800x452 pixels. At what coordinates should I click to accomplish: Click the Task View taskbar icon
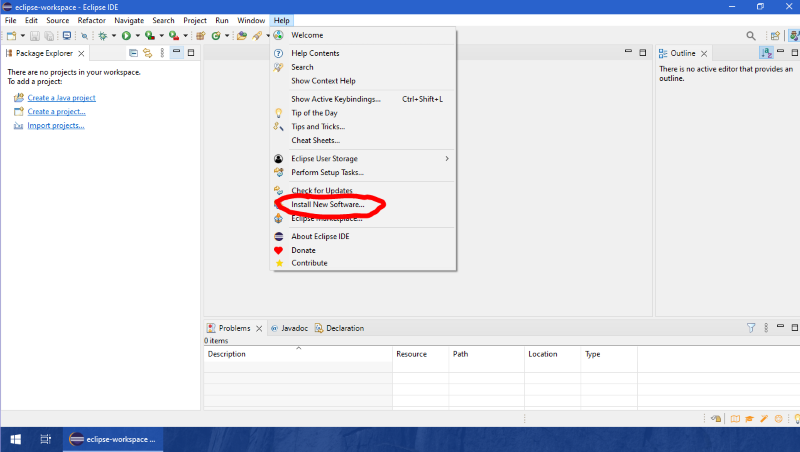[45, 439]
